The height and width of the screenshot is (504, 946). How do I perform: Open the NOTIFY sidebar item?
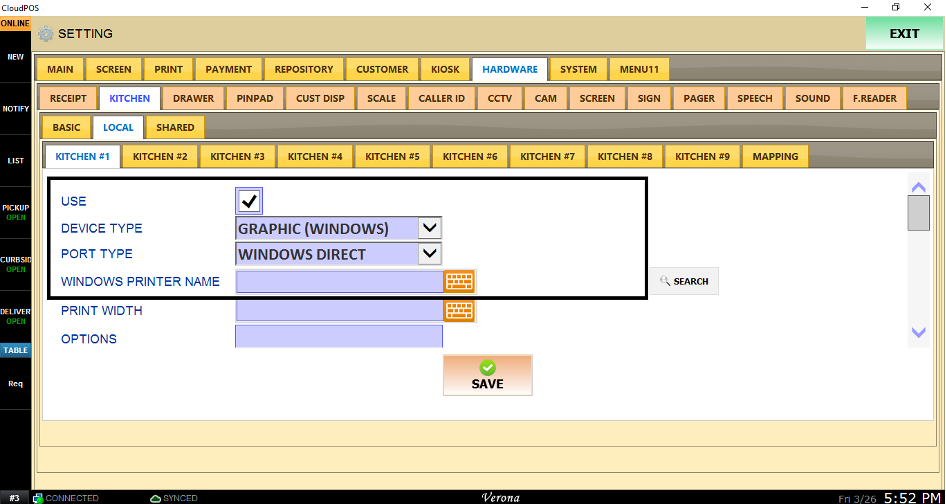point(15,108)
